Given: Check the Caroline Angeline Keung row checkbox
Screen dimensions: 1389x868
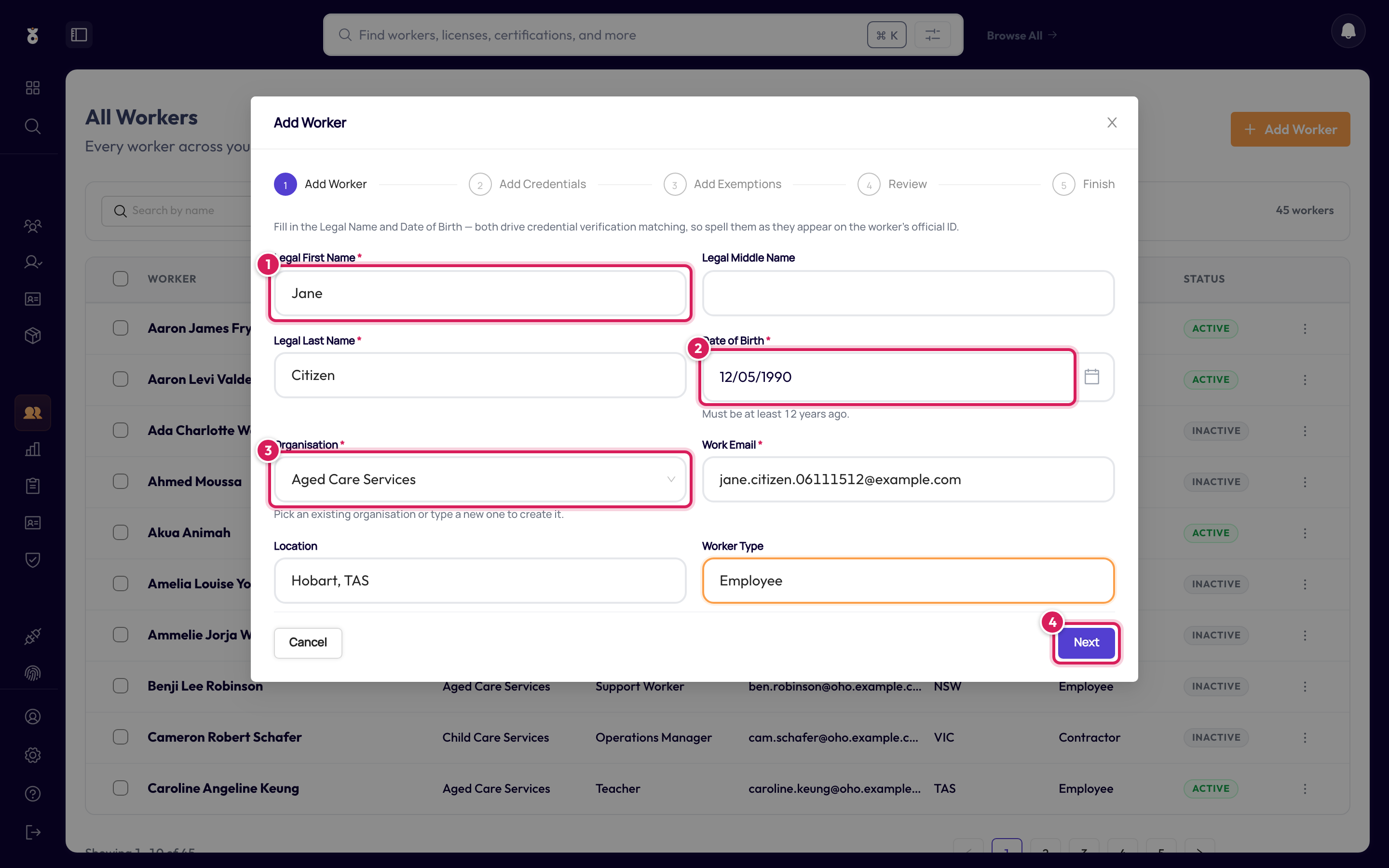Looking at the screenshot, I should [x=121, y=788].
